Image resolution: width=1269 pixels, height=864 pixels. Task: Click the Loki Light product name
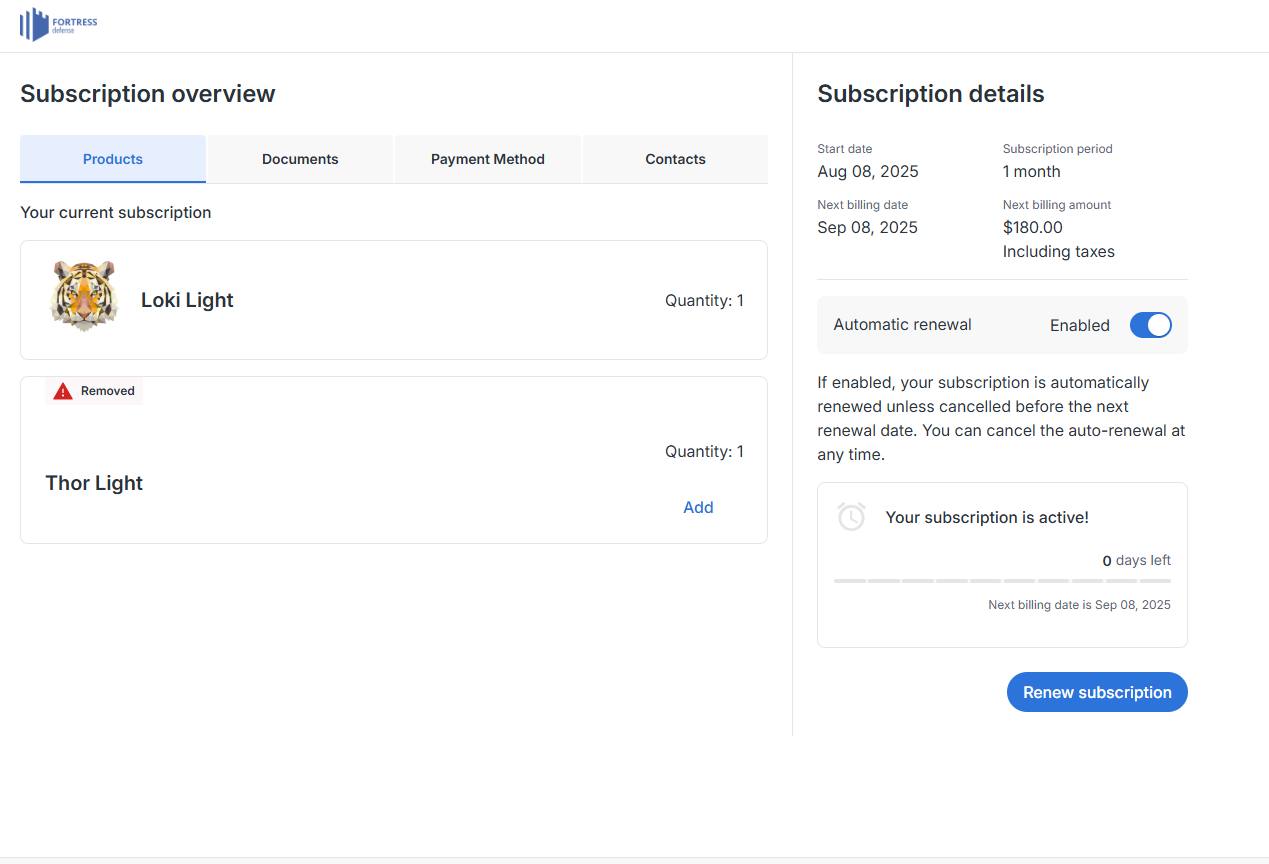point(187,300)
